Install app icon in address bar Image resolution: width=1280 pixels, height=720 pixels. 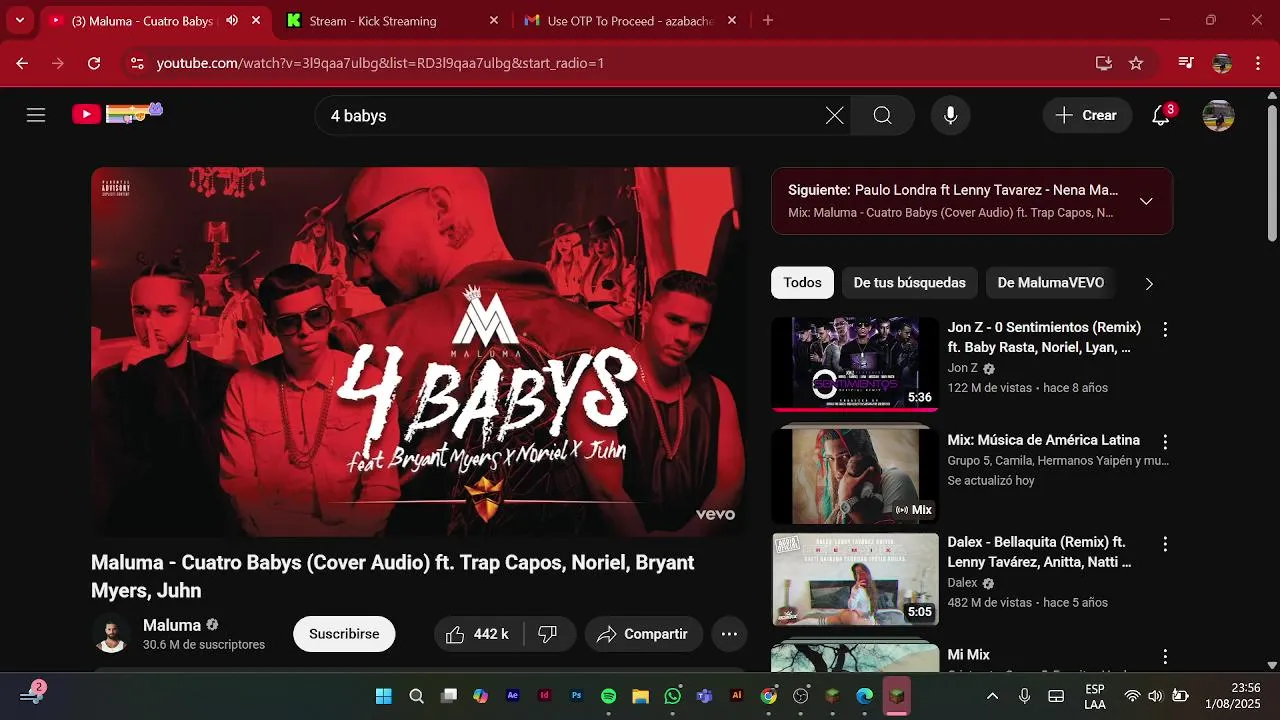coord(1104,63)
